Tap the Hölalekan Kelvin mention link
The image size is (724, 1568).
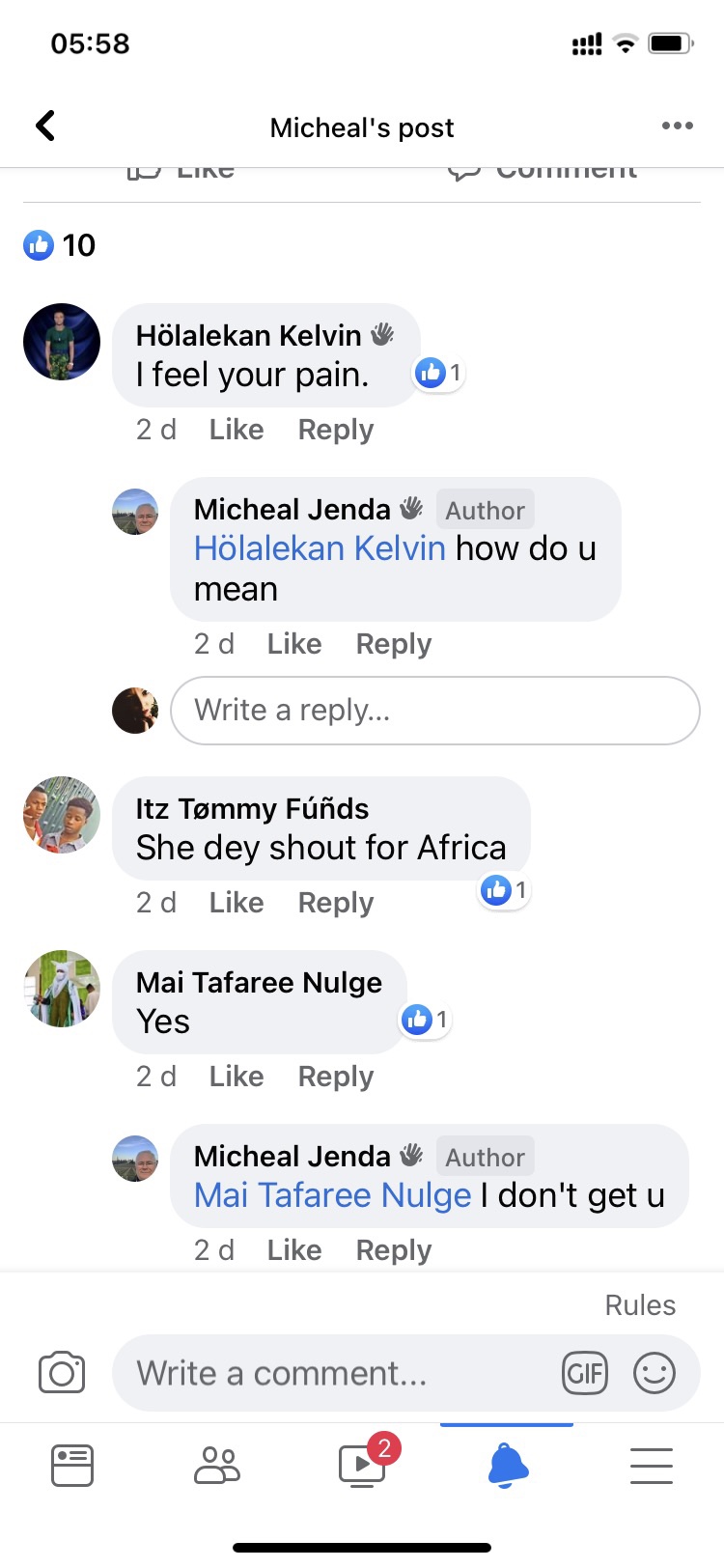point(320,548)
